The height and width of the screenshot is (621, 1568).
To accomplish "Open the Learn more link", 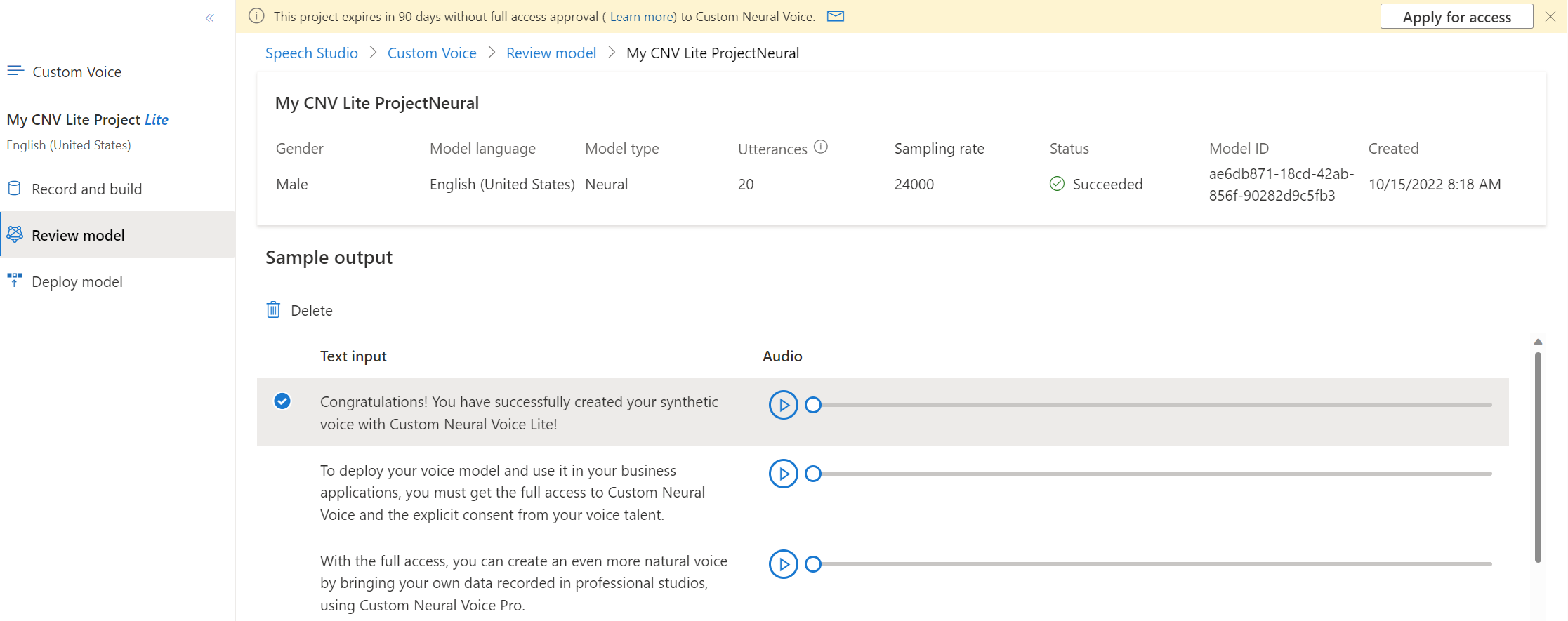I will click(642, 17).
